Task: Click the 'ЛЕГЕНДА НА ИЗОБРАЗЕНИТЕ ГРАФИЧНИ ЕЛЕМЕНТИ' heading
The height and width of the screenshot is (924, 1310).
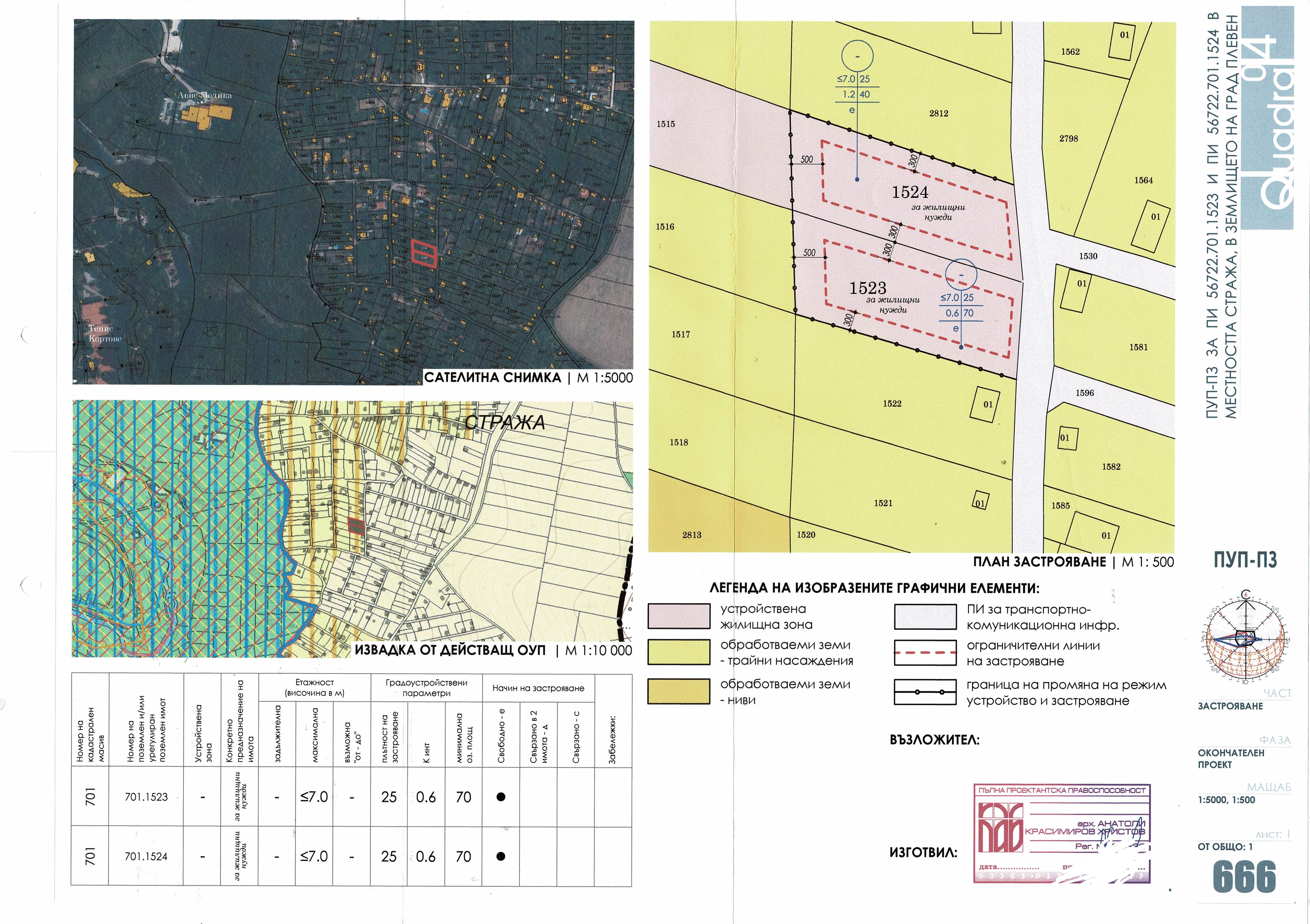Action: click(x=874, y=588)
